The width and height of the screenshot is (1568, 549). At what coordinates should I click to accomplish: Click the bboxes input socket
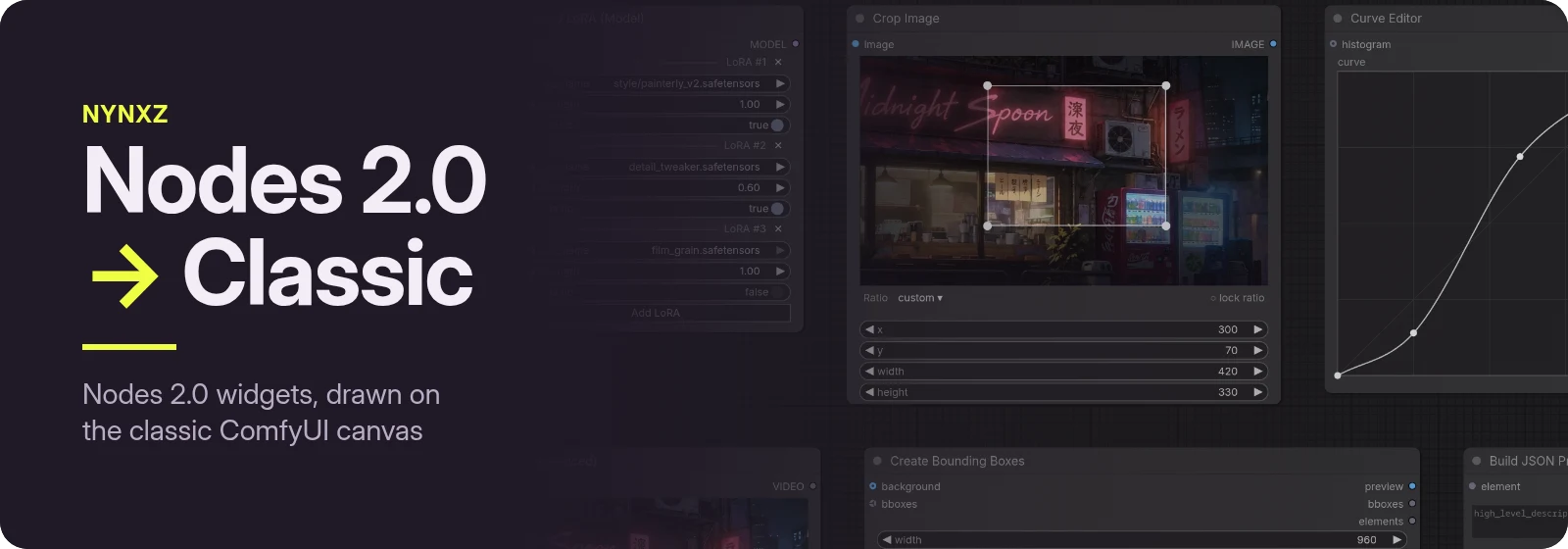click(x=873, y=504)
